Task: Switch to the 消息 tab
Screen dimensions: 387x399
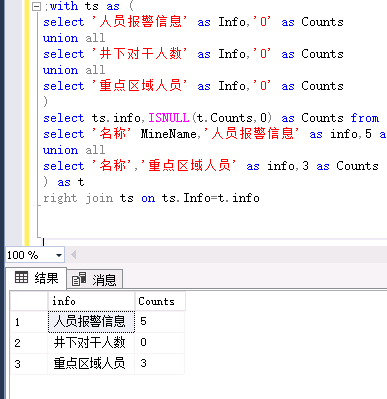Action: (x=95, y=279)
